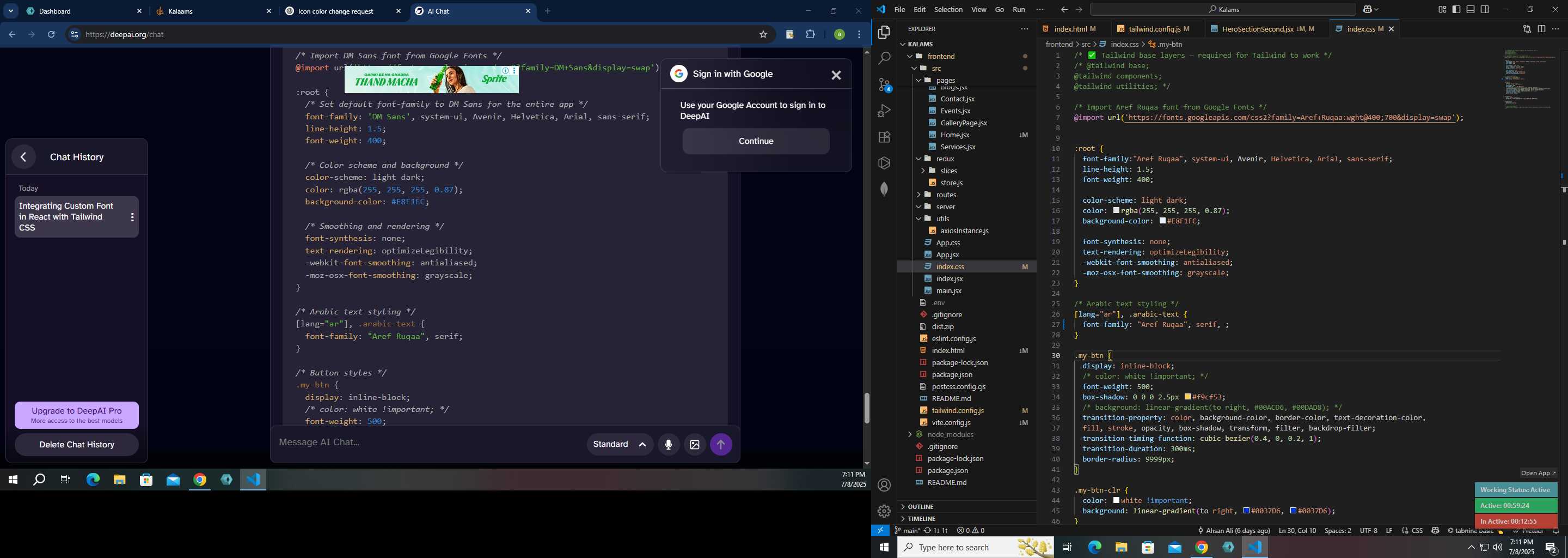
Task: Open the Accounts icon in VS Code
Action: pos(884,485)
